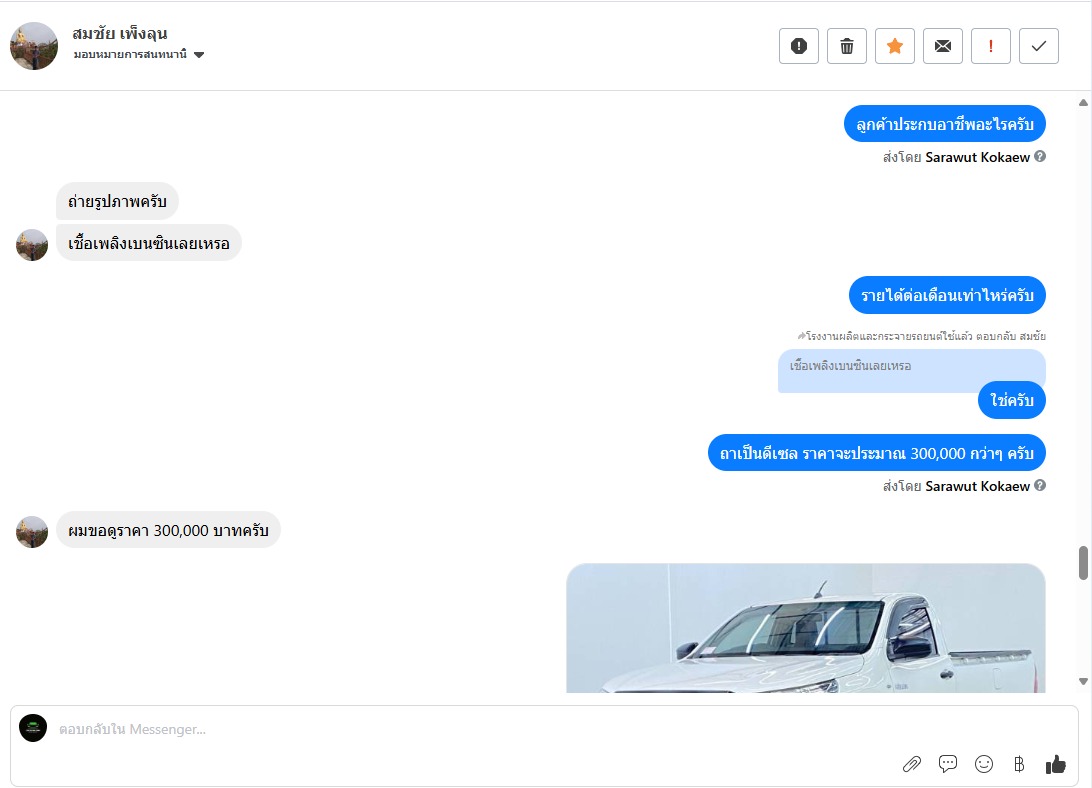Open saved replies speech bubble icon
The image size is (1092, 788).
point(948,764)
